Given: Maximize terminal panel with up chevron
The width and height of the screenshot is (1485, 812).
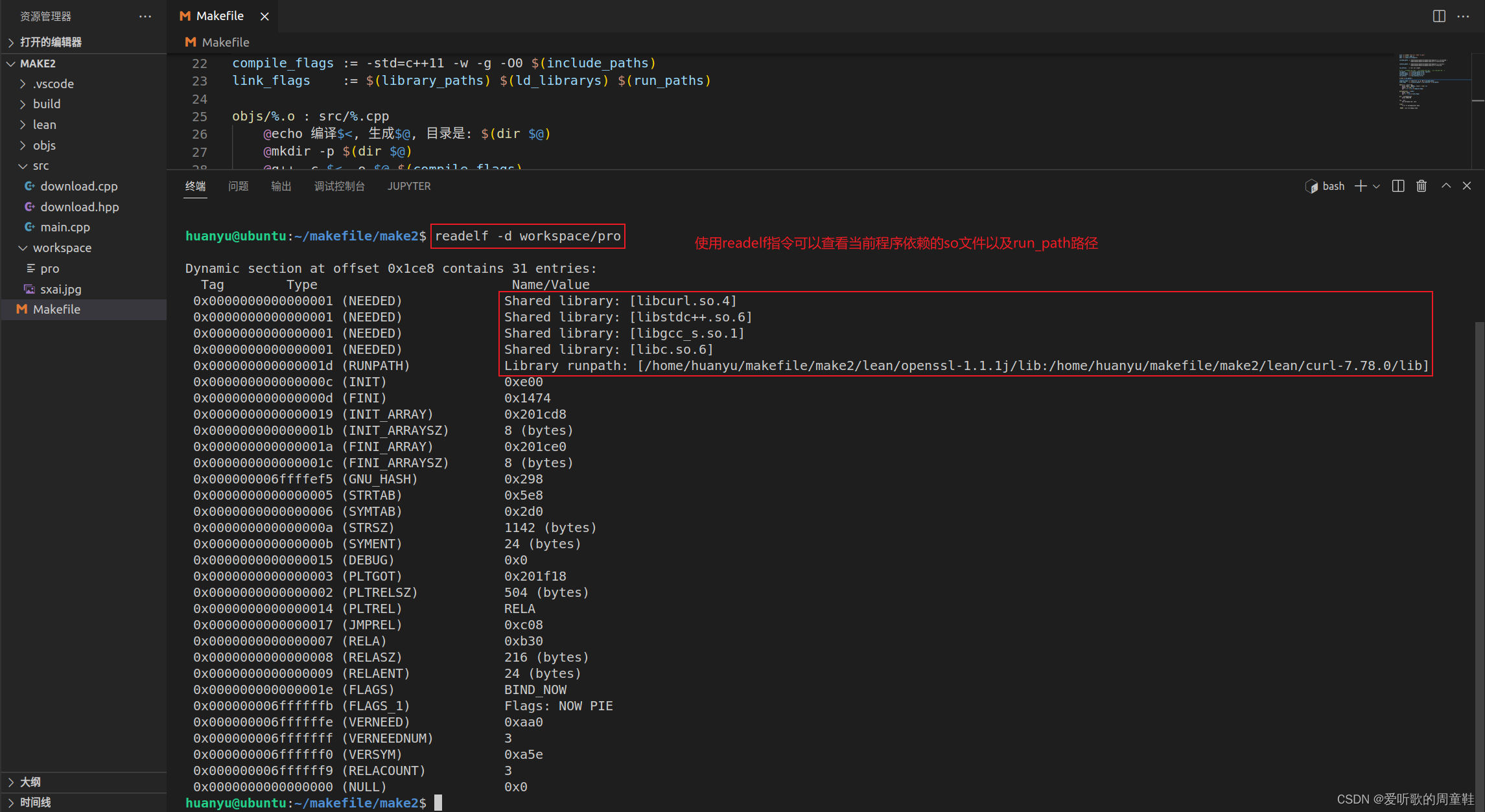Looking at the screenshot, I should pyautogui.click(x=1446, y=186).
